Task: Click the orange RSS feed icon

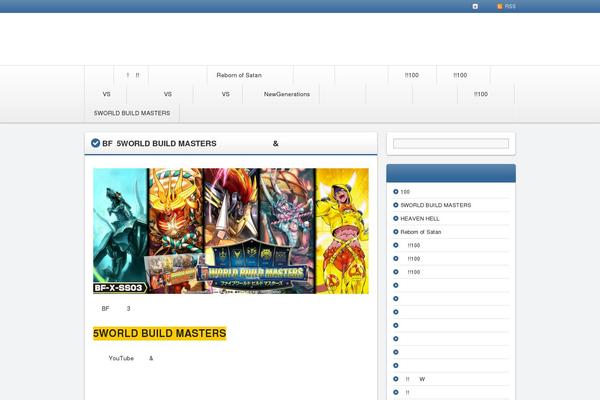Action: coord(499,7)
